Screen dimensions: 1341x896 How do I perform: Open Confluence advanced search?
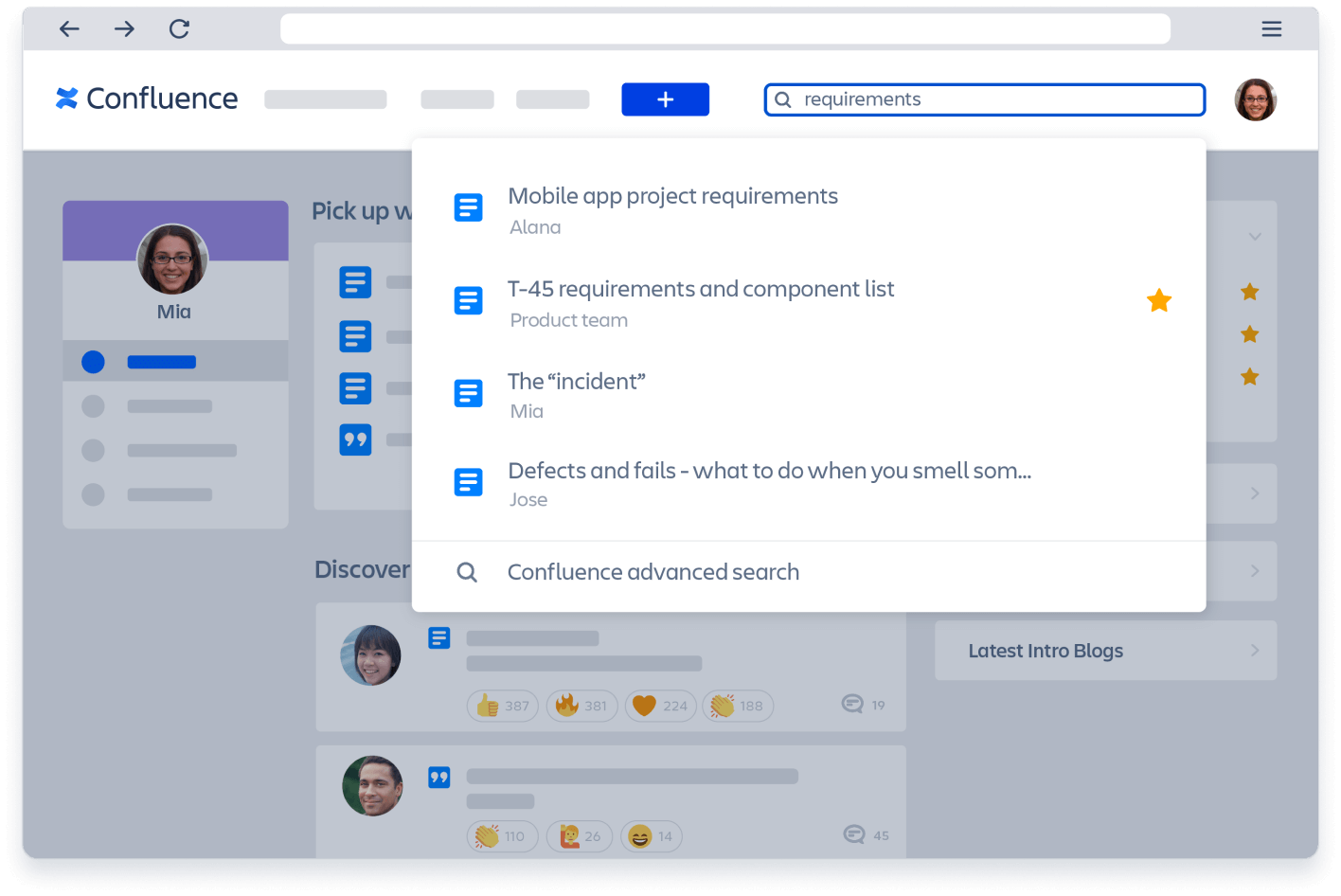[x=653, y=571]
